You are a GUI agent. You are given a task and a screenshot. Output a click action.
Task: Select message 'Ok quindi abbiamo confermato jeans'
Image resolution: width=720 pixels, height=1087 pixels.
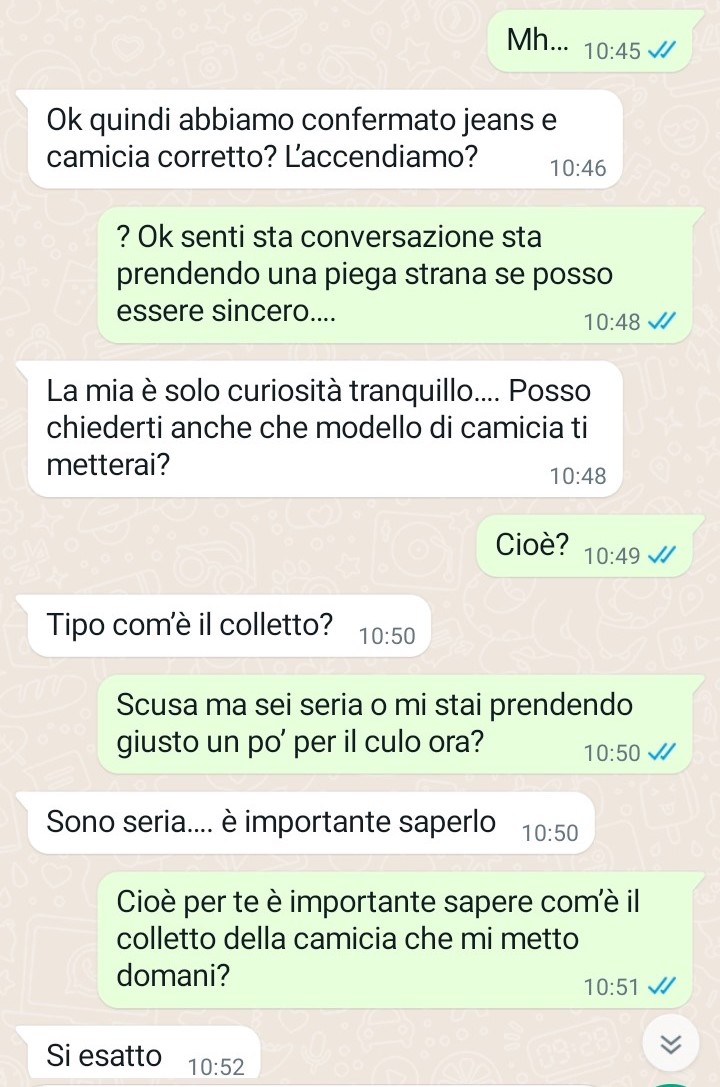tap(325, 139)
